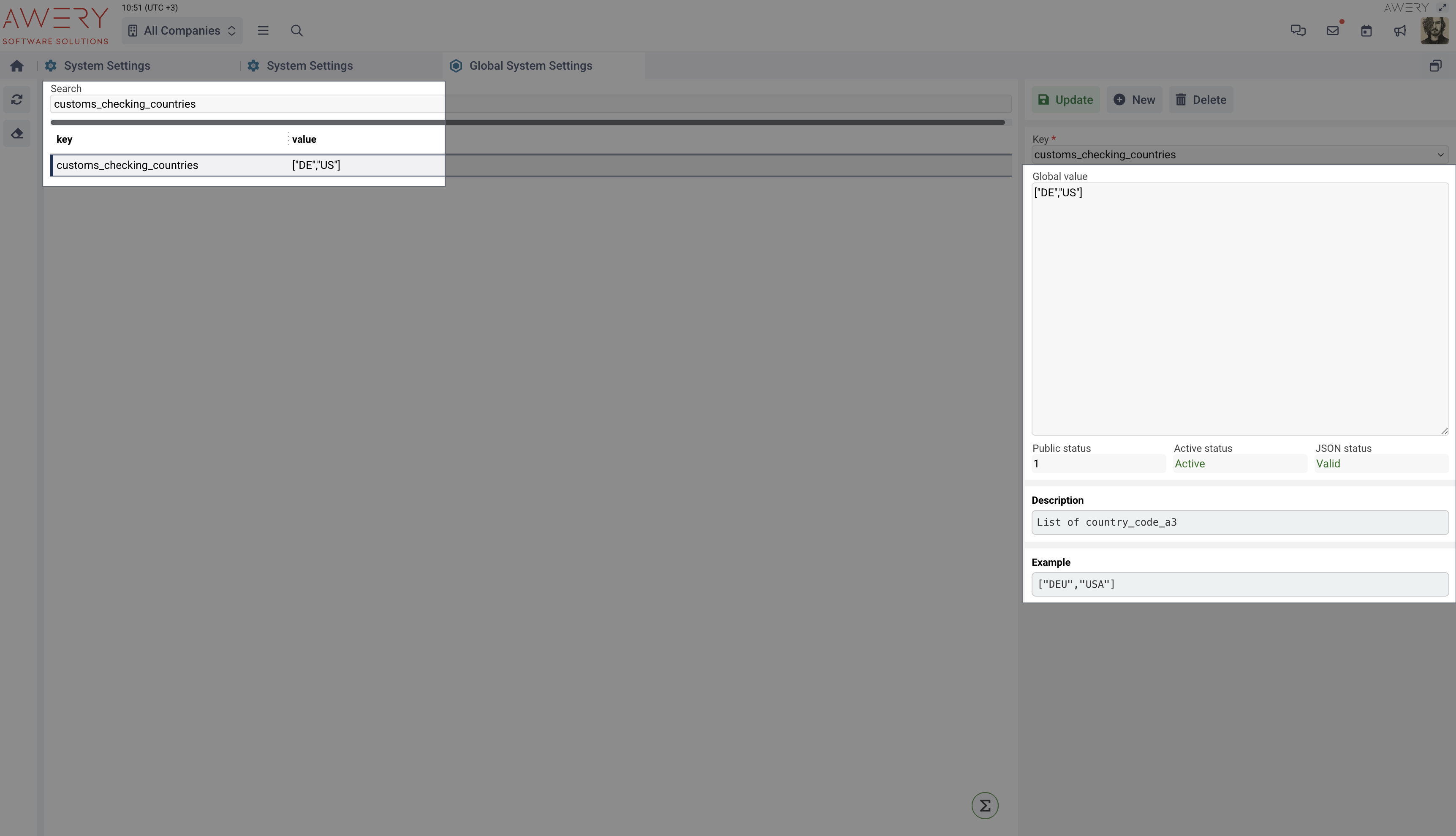Switch to the first System Settings tab

click(x=107, y=66)
